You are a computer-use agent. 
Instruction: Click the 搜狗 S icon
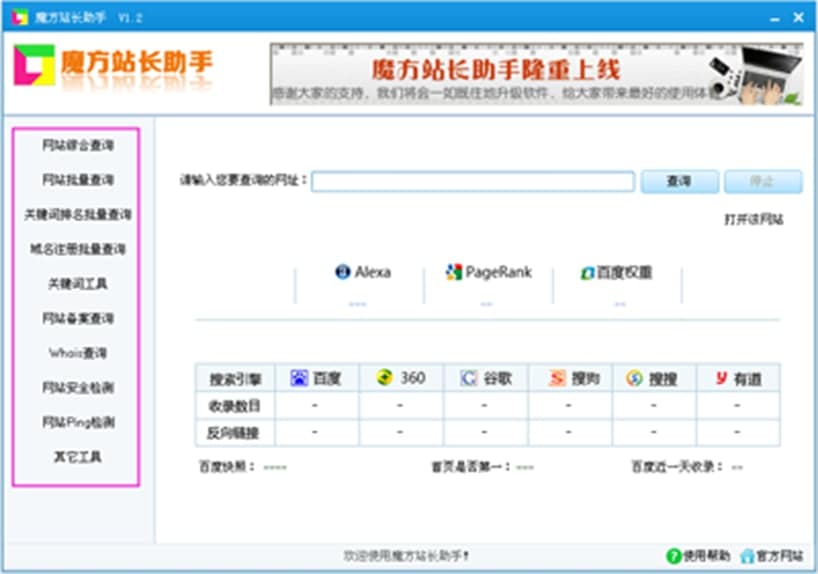coord(557,378)
